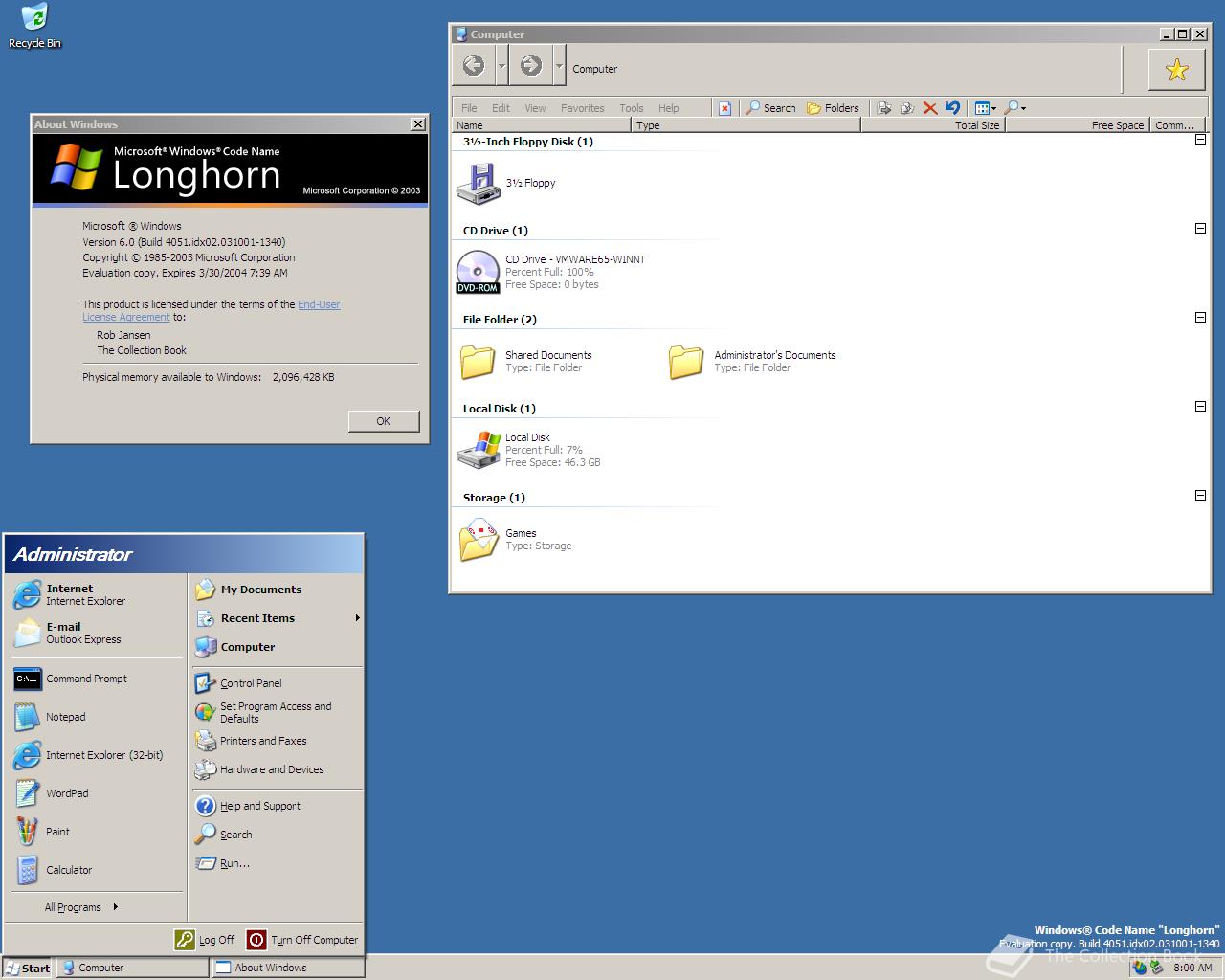Expand All Programs in Start menu
1225x980 pixels.
click(x=81, y=907)
